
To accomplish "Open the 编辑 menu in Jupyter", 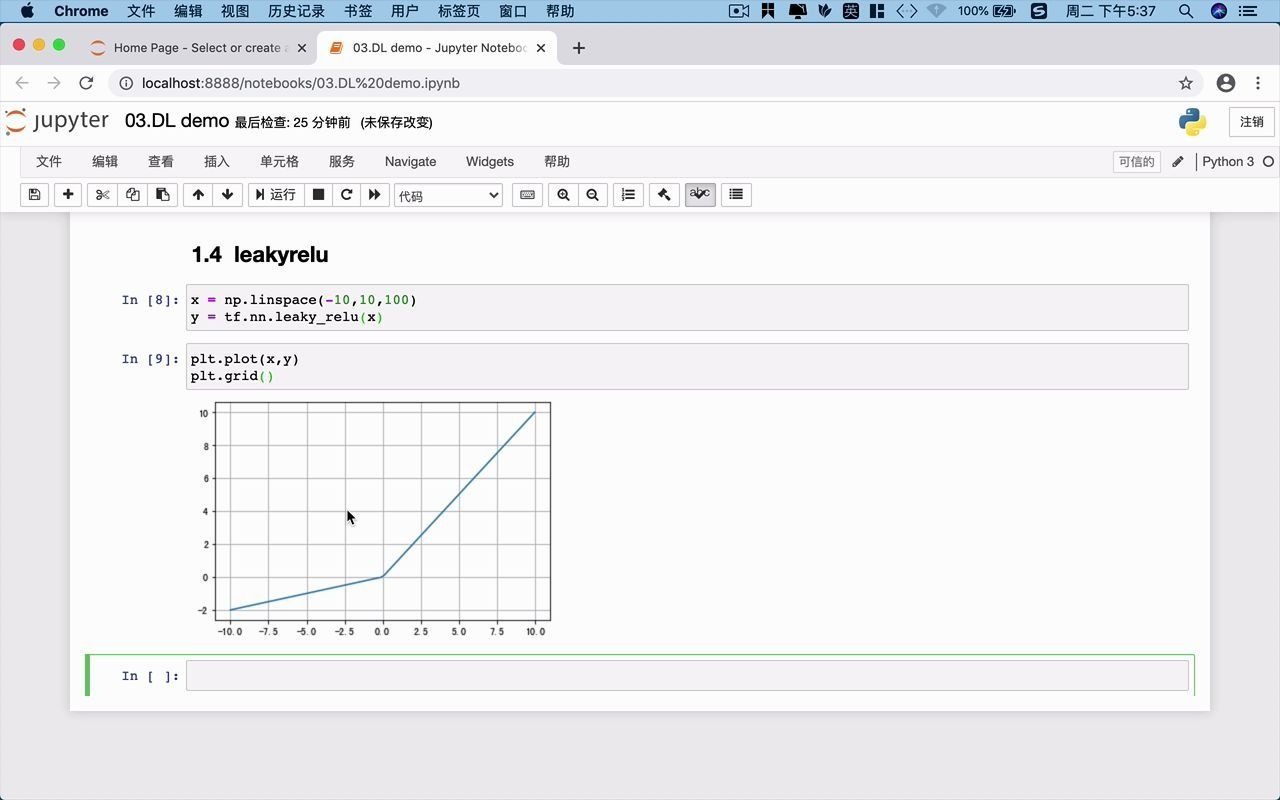I will [105, 161].
